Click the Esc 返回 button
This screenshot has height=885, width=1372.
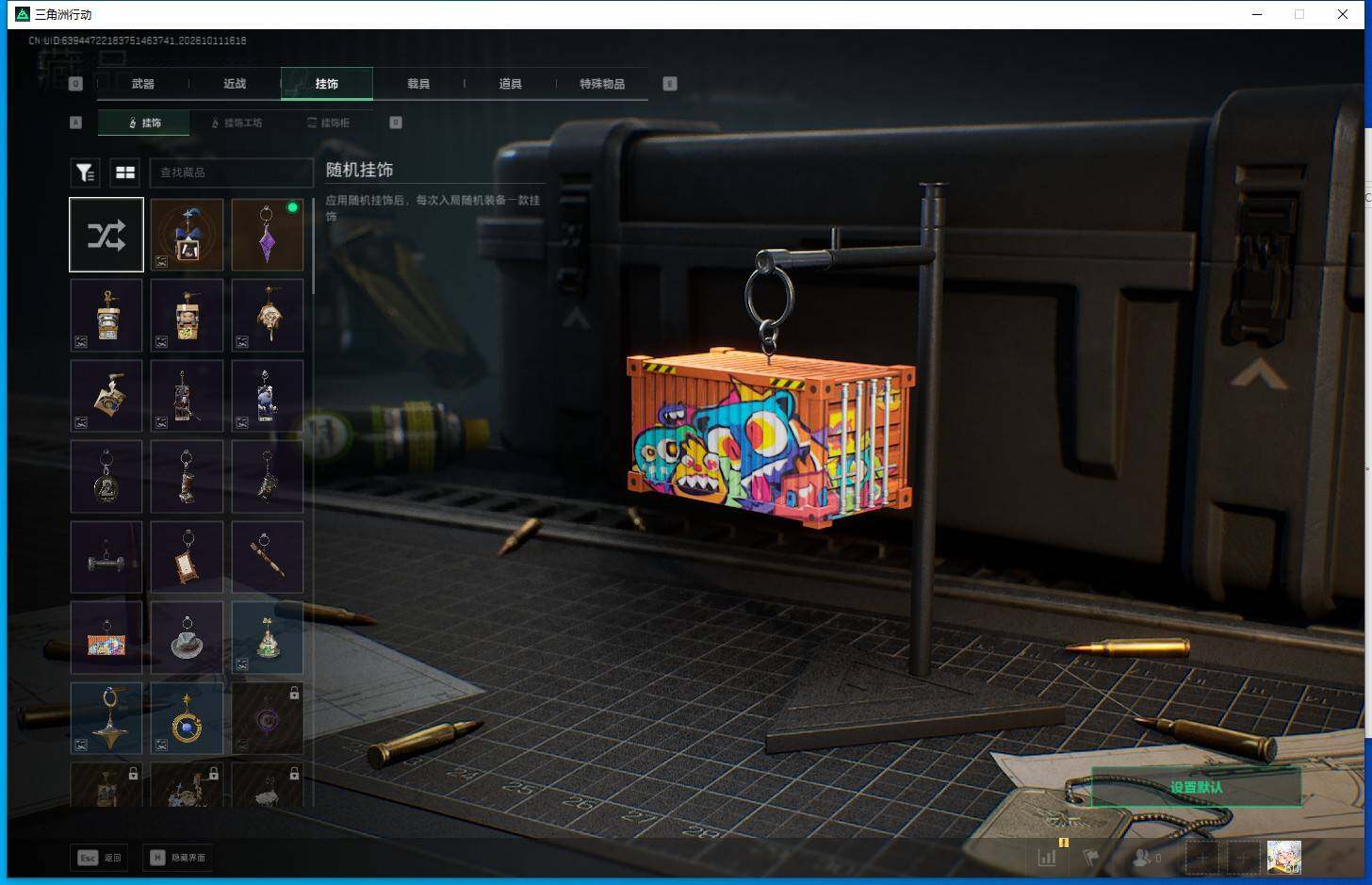click(99, 858)
